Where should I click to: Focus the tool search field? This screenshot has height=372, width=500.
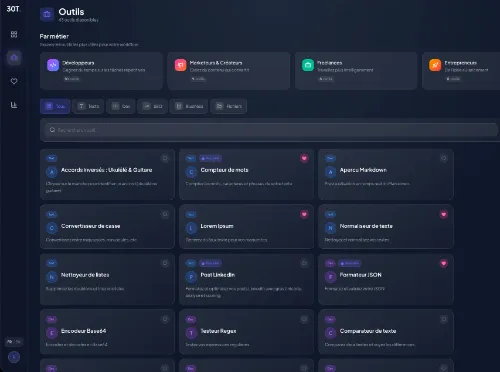(271, 130)
